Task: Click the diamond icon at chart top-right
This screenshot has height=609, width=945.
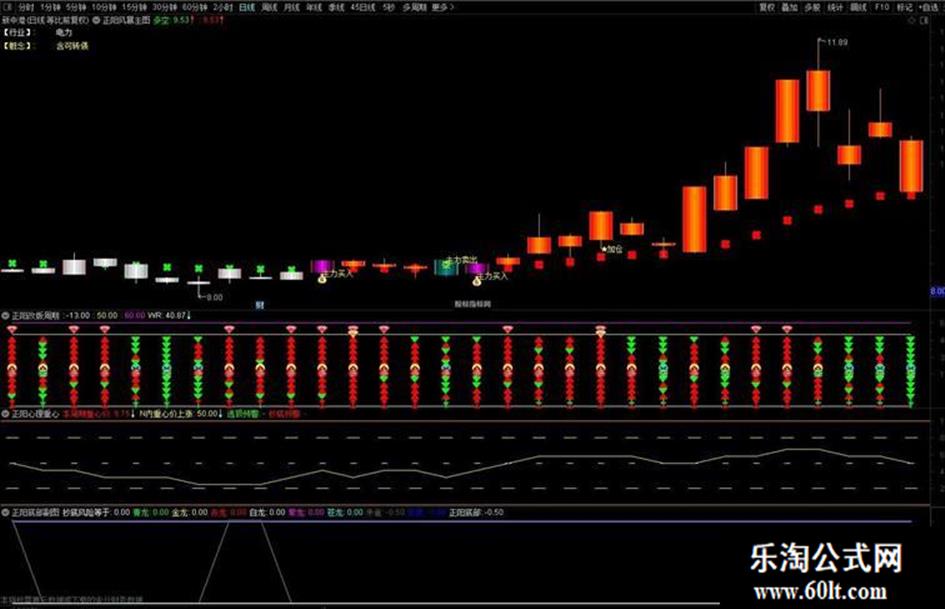Action: point(912,20)
